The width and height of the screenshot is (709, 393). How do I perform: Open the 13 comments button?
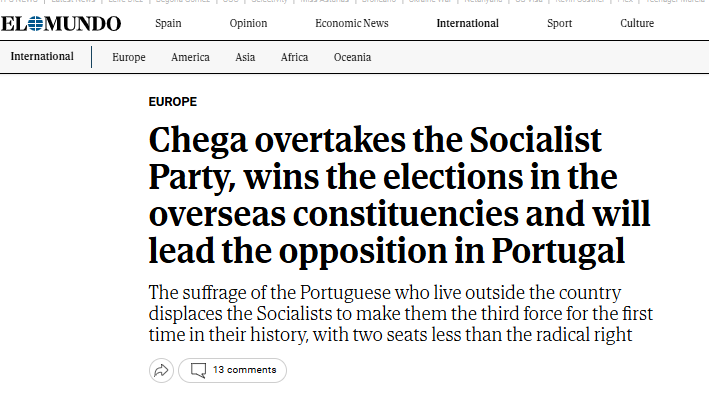pos(232,370)
